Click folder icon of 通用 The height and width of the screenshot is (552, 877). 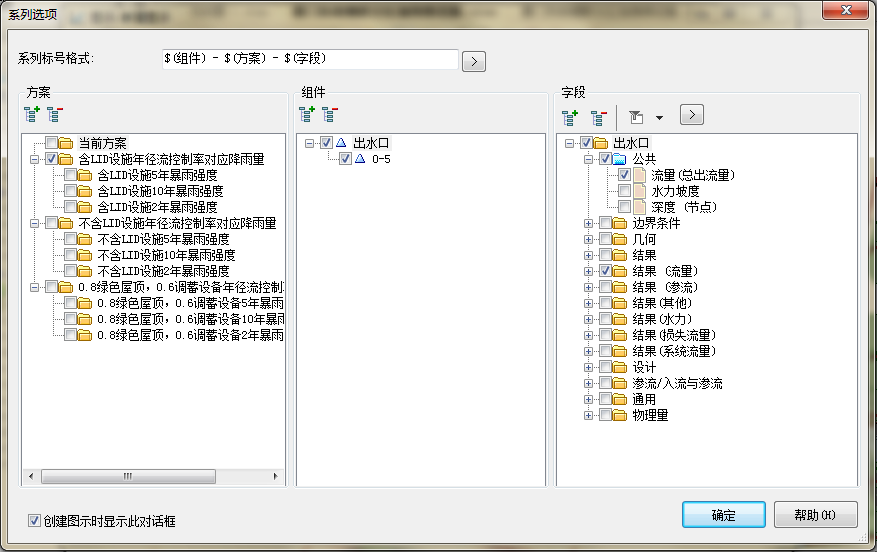(x=619, y=399)
